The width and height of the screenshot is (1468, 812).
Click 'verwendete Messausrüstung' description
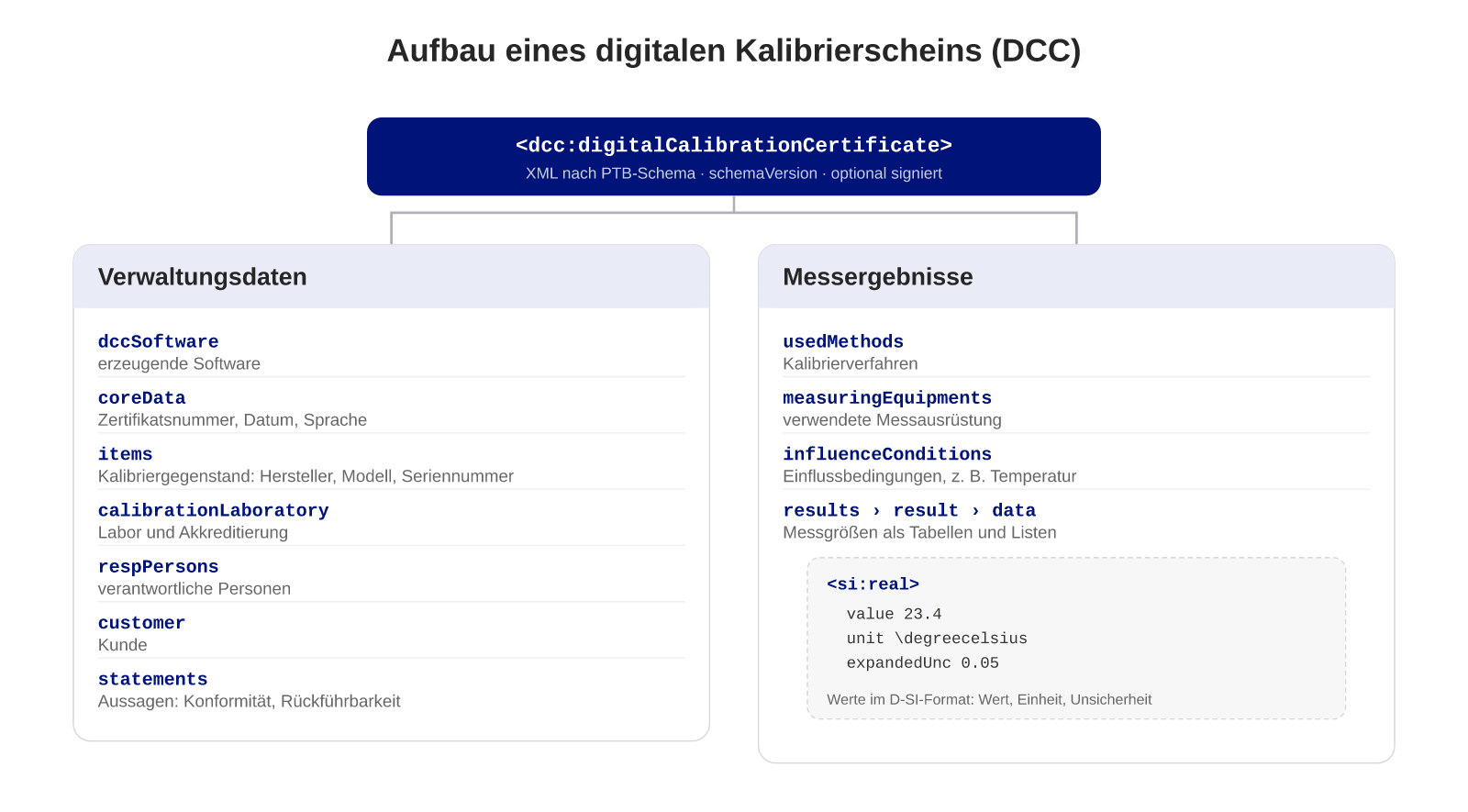pos(893,420)
